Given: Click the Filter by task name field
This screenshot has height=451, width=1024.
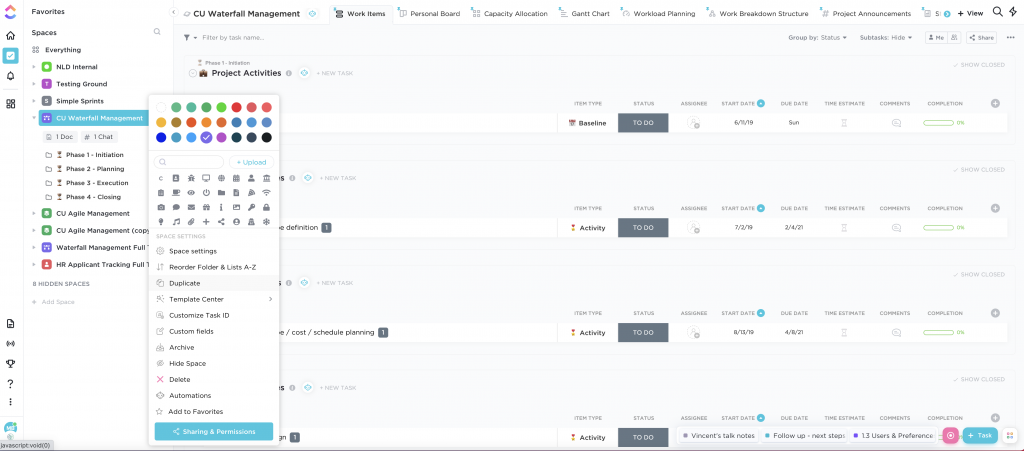Looking at the screenshot, I should pos(233,38).
